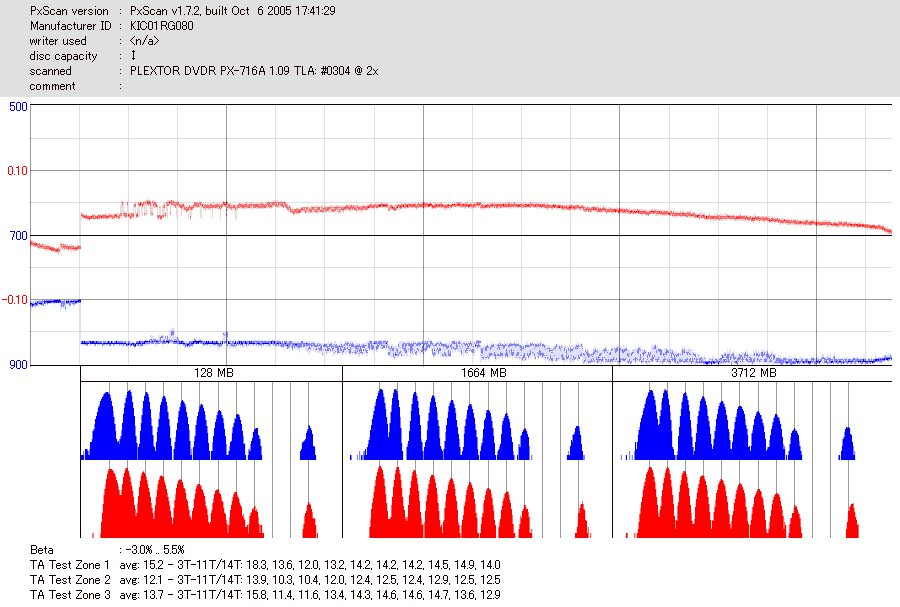Click the disc capacity label

point(63,56)
